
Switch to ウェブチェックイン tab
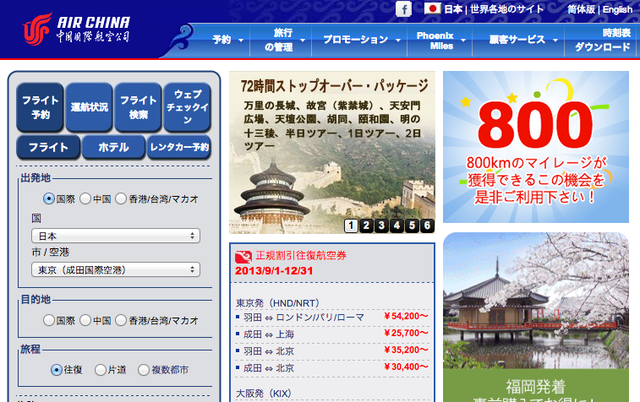click(x=187, y=107)
